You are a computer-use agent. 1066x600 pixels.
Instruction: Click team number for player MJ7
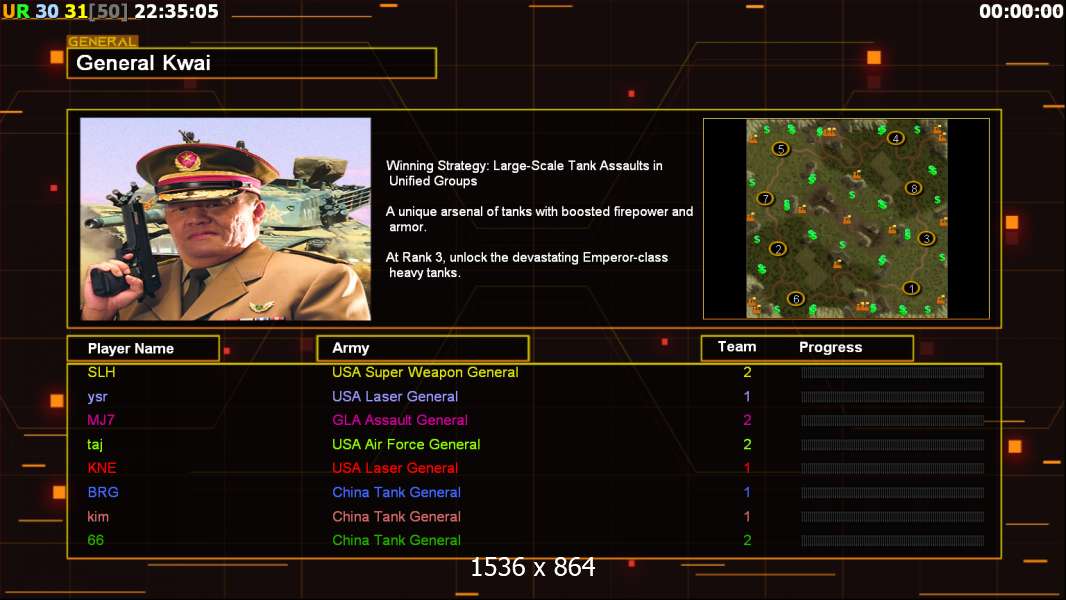pyautogui.click(x=747, y=420)
